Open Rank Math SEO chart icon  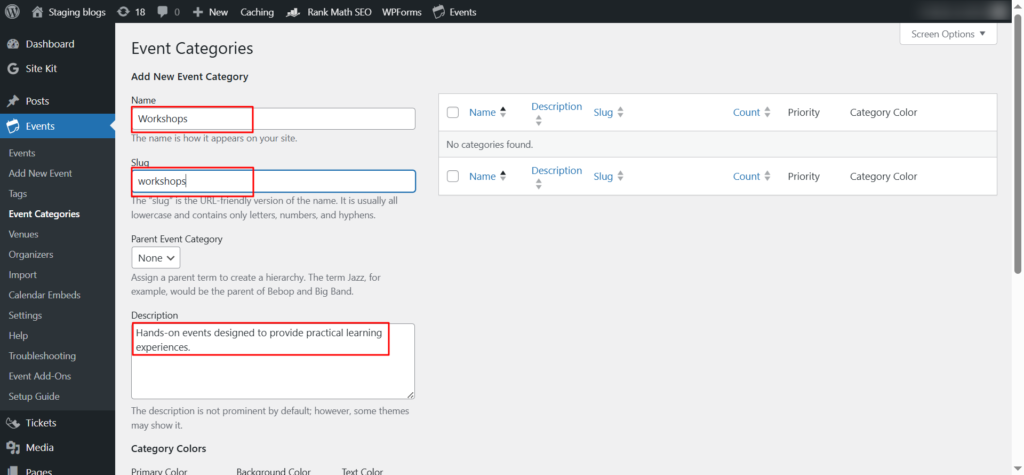[x=295, y=12]
